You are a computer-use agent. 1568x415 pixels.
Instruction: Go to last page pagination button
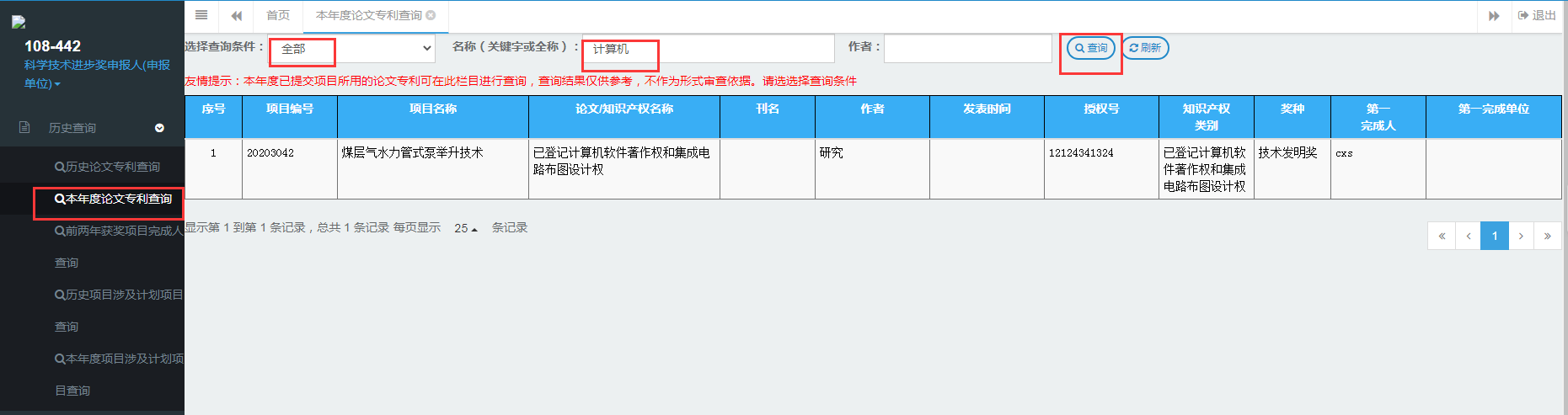tap(1548, 236)
